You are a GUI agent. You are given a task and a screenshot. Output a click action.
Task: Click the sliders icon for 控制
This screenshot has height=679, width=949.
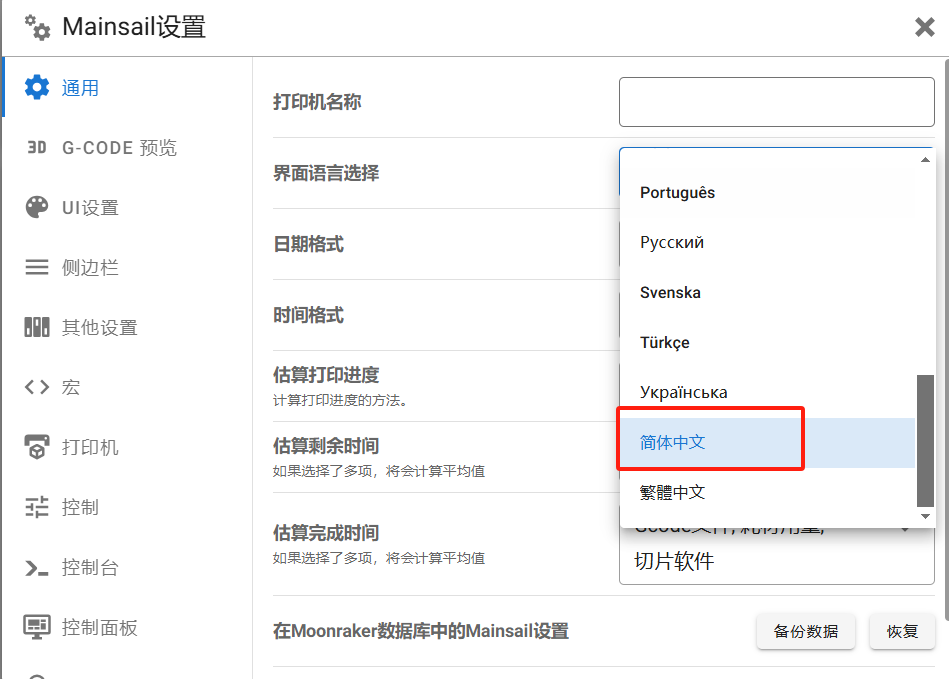[x=37, y=508]
